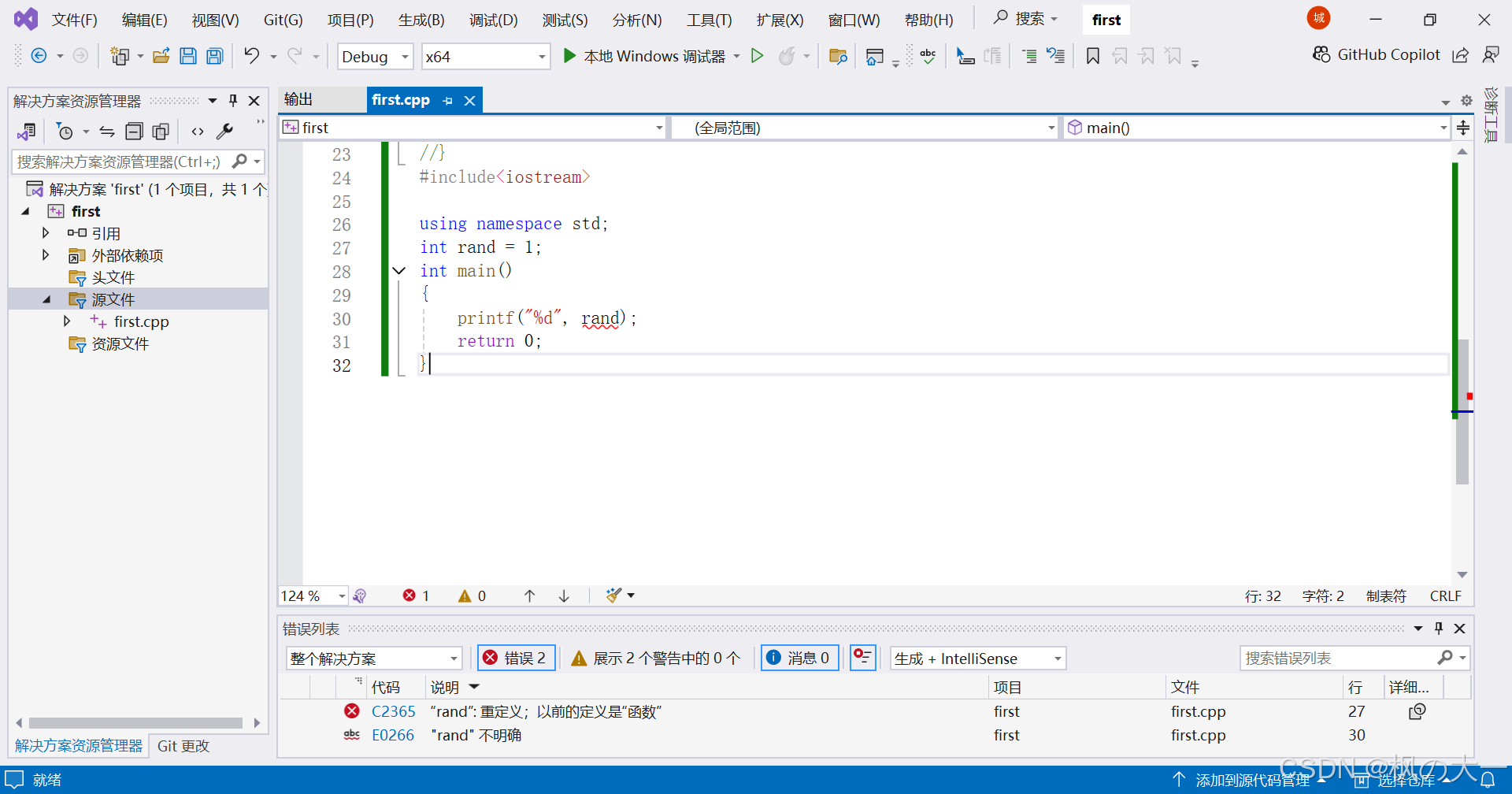
Task: Open the 调试(D) debug menu
Action: click(494, 20)
